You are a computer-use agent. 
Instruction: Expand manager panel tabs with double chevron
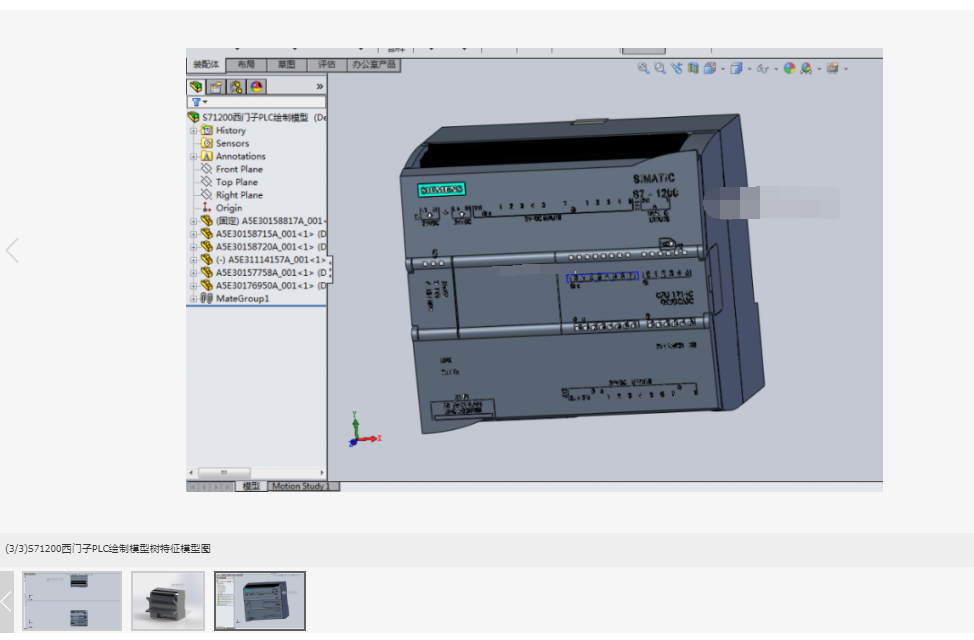click(x=320, y=86)
